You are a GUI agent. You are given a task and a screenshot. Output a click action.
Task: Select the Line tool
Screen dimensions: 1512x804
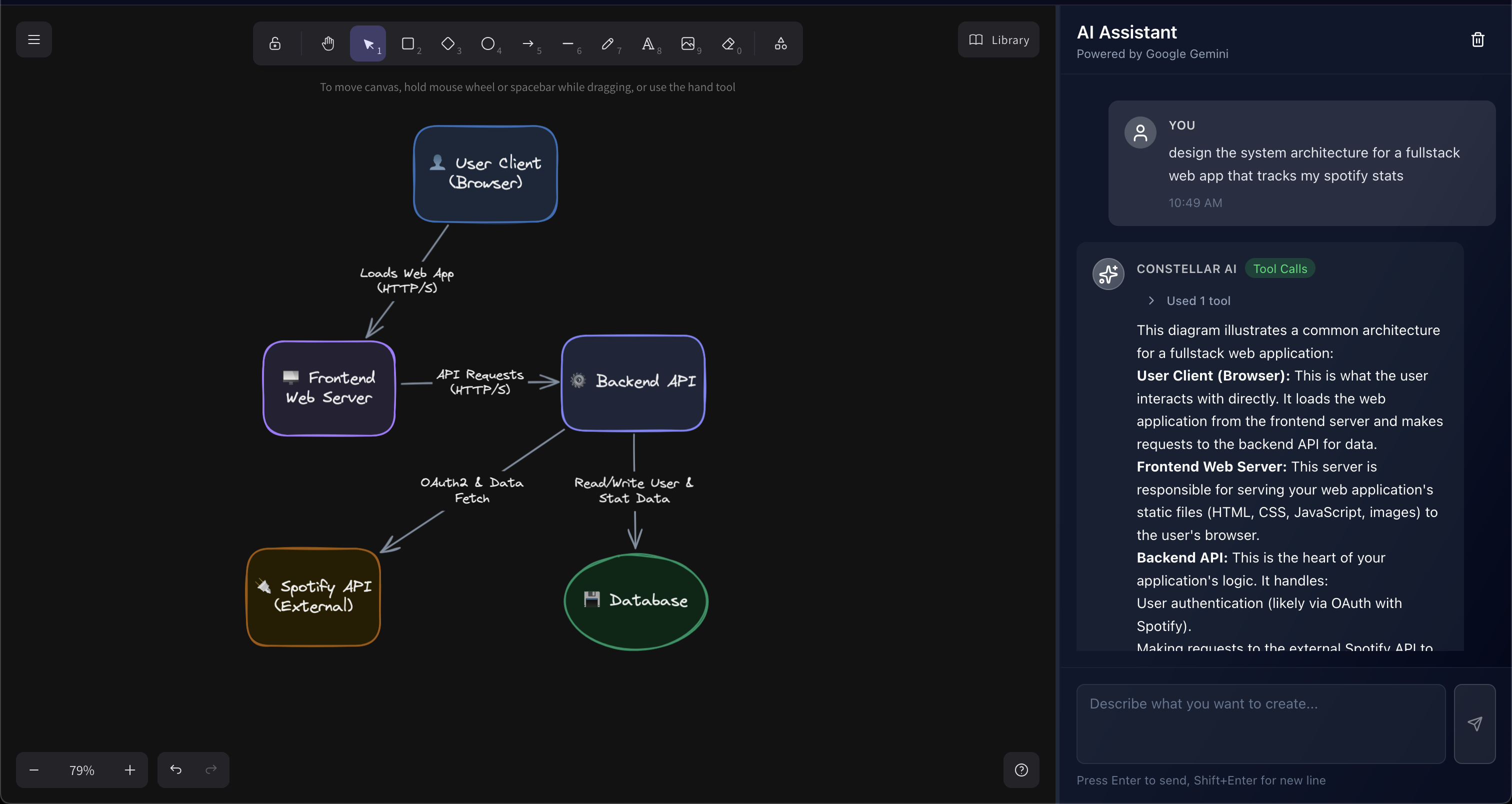click(x=567, y=43)
